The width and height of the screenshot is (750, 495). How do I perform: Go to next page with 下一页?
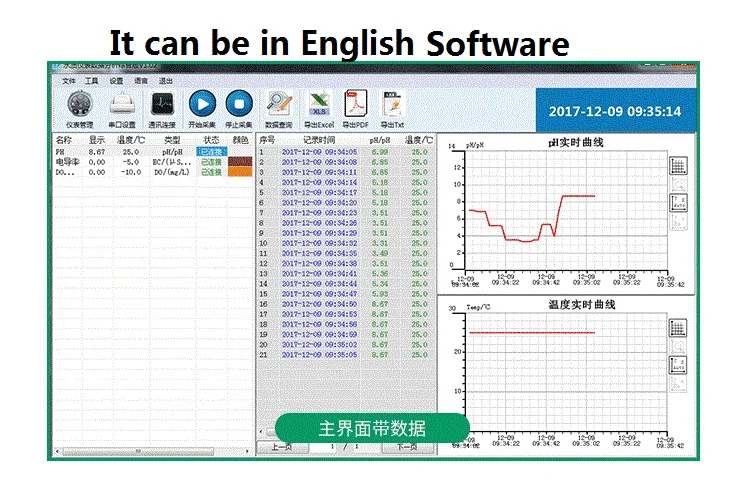(x=407, y=447)
